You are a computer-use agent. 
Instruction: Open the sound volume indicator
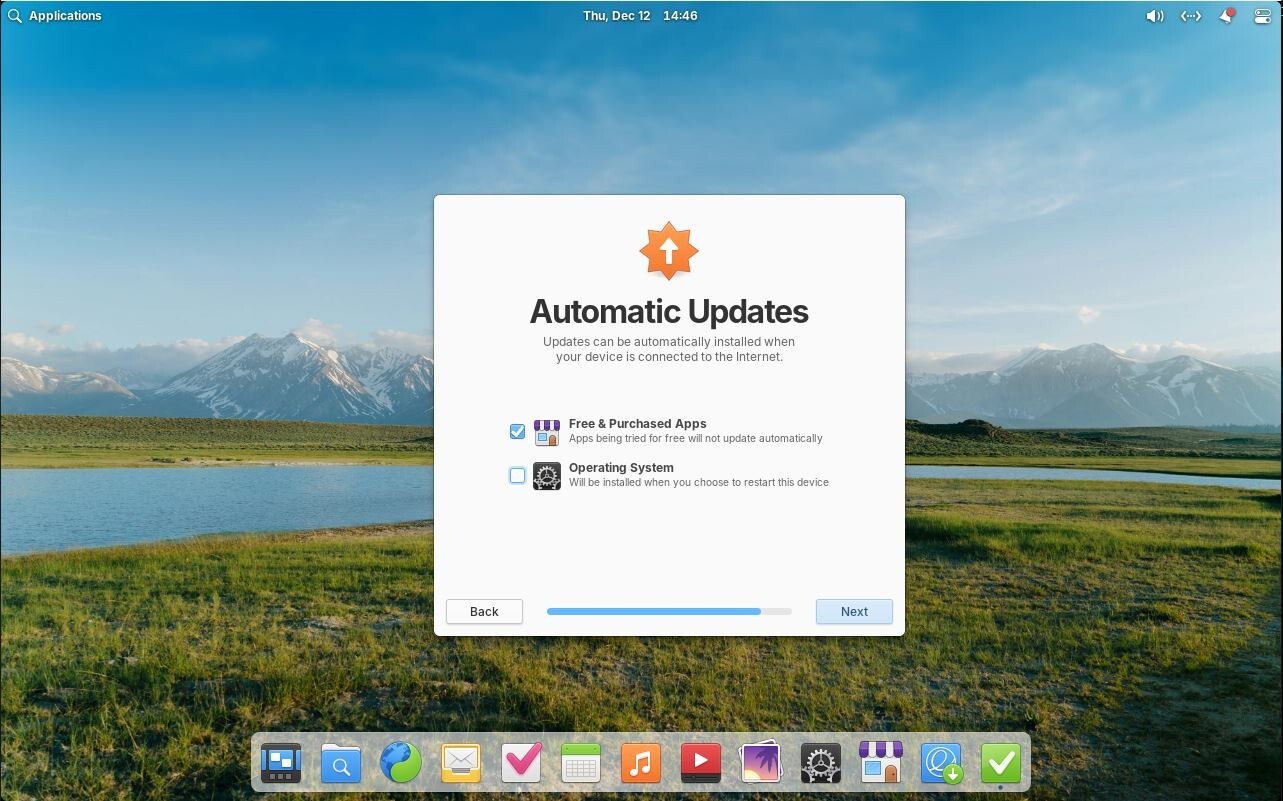(1155, 16)
